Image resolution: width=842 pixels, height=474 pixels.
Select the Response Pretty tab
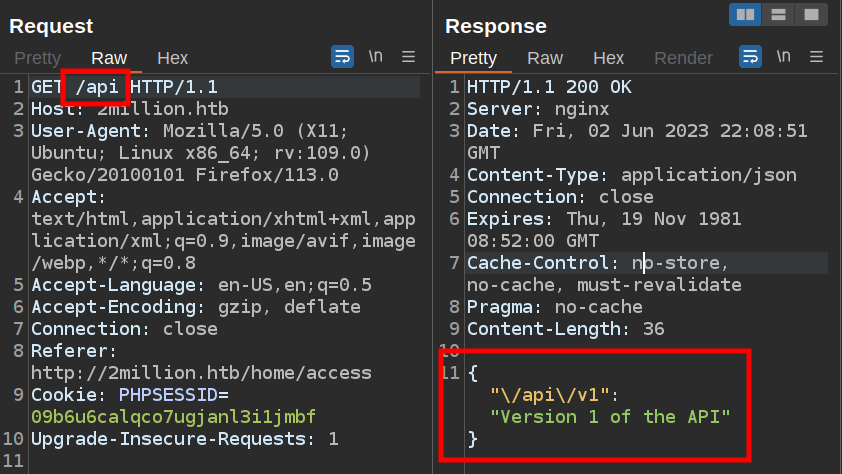[x=473, y=58]
